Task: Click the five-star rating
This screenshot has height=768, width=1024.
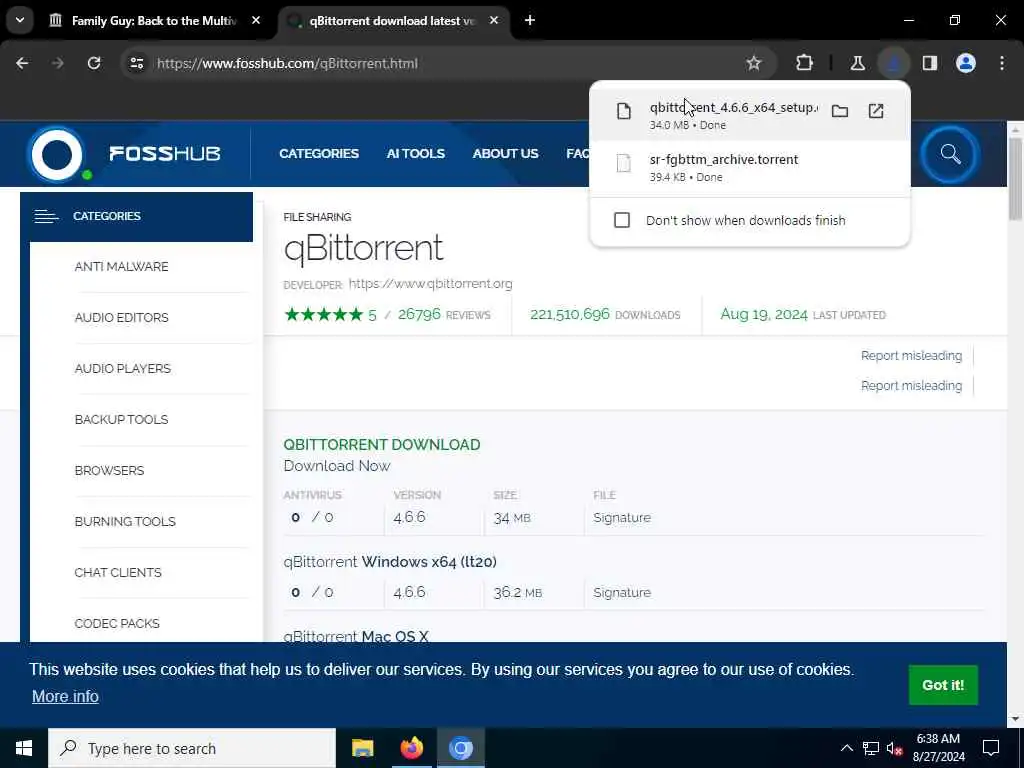Action: [x=323, y=315]
